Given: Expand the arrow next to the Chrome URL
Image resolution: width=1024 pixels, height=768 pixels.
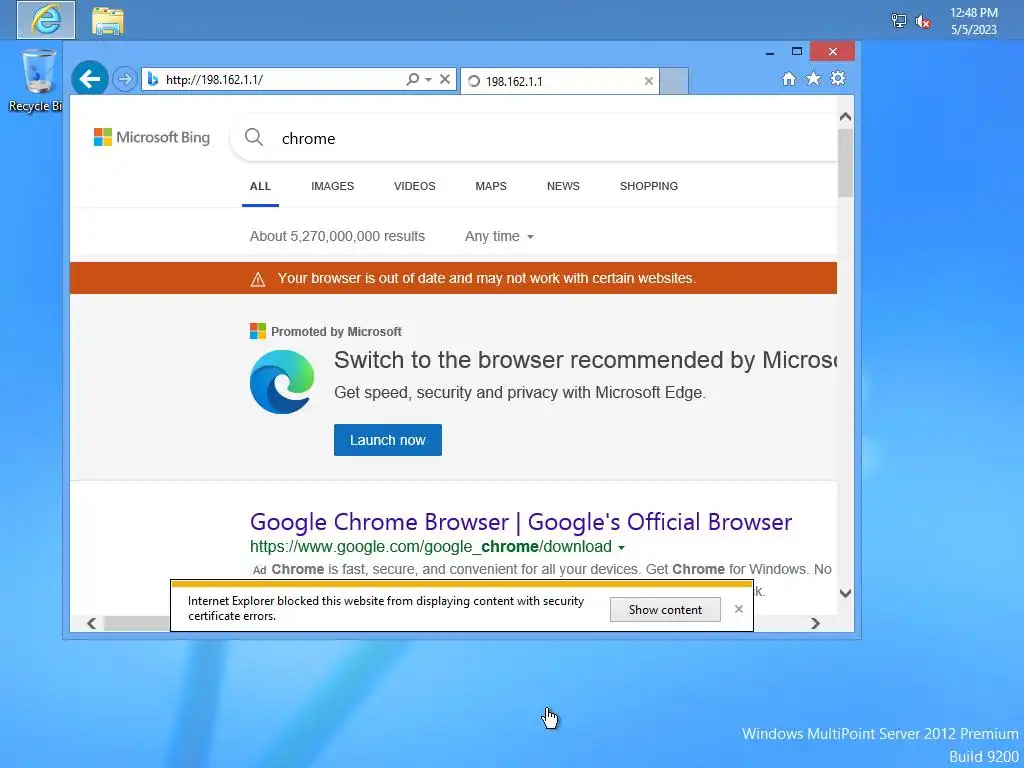Looking at the screenshot, I should point(621,548).
